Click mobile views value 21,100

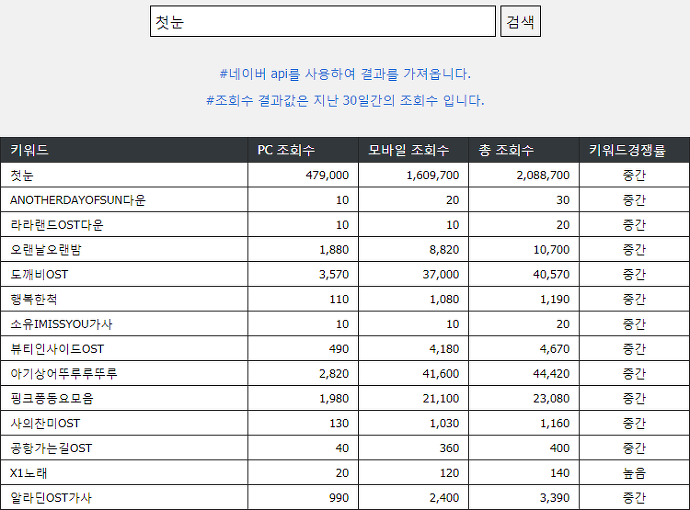coord(441,399)
